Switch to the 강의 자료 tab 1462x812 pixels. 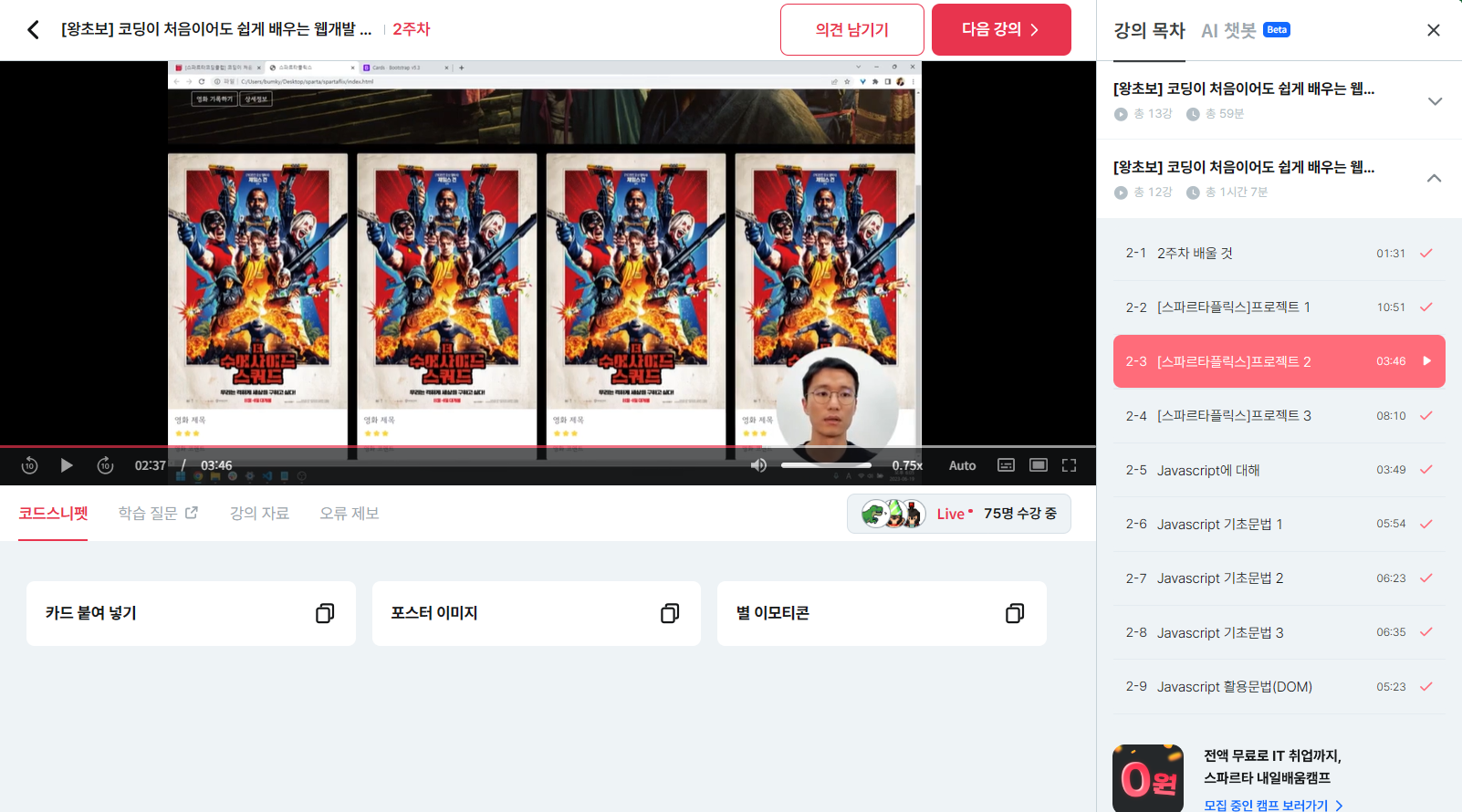(259, 513)
